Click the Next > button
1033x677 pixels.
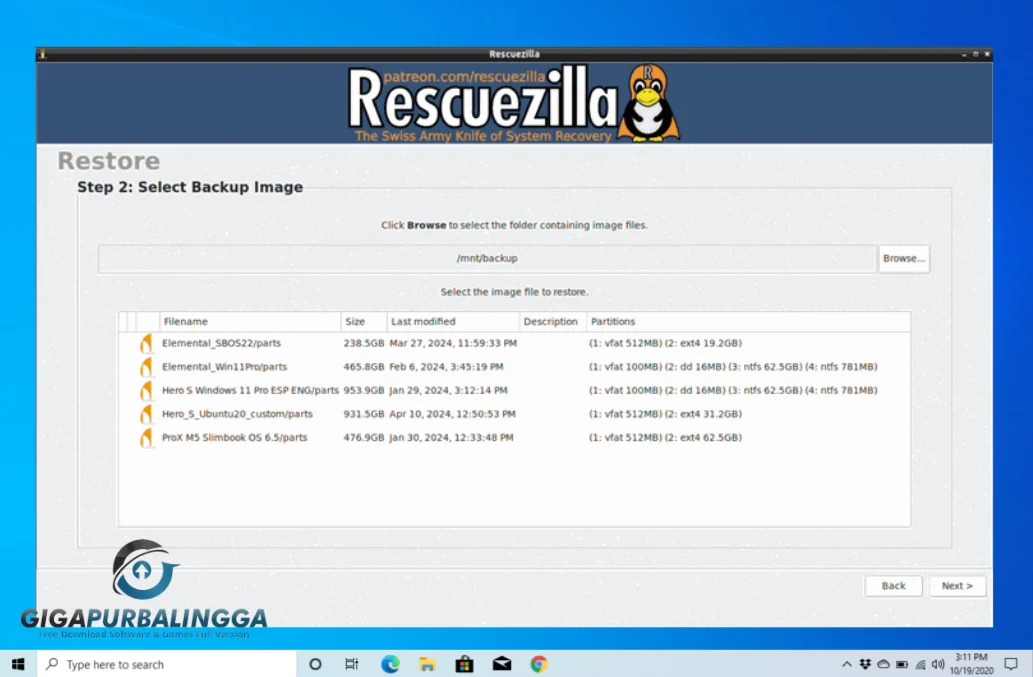click(957, 585)
